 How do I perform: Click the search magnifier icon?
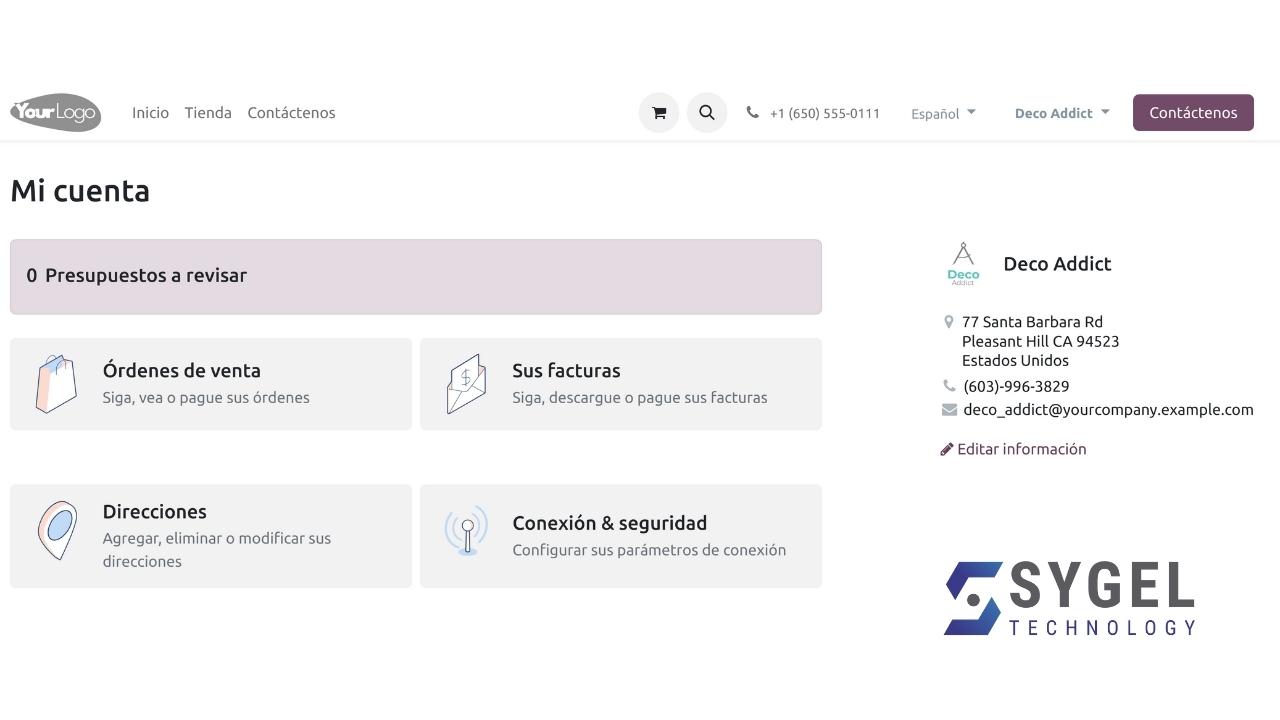pos(706,113)
